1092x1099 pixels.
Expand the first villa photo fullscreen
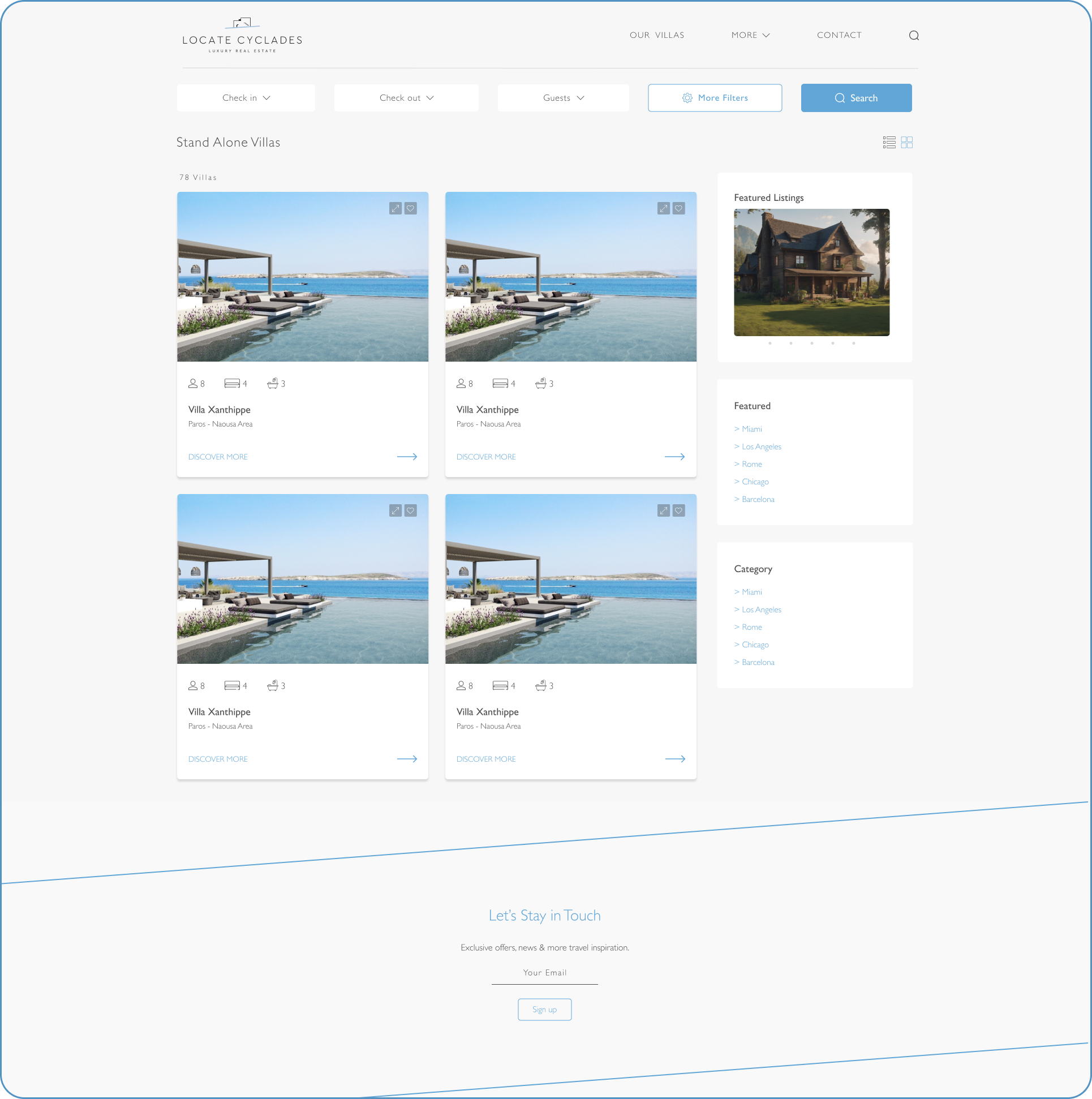[396, 208]
